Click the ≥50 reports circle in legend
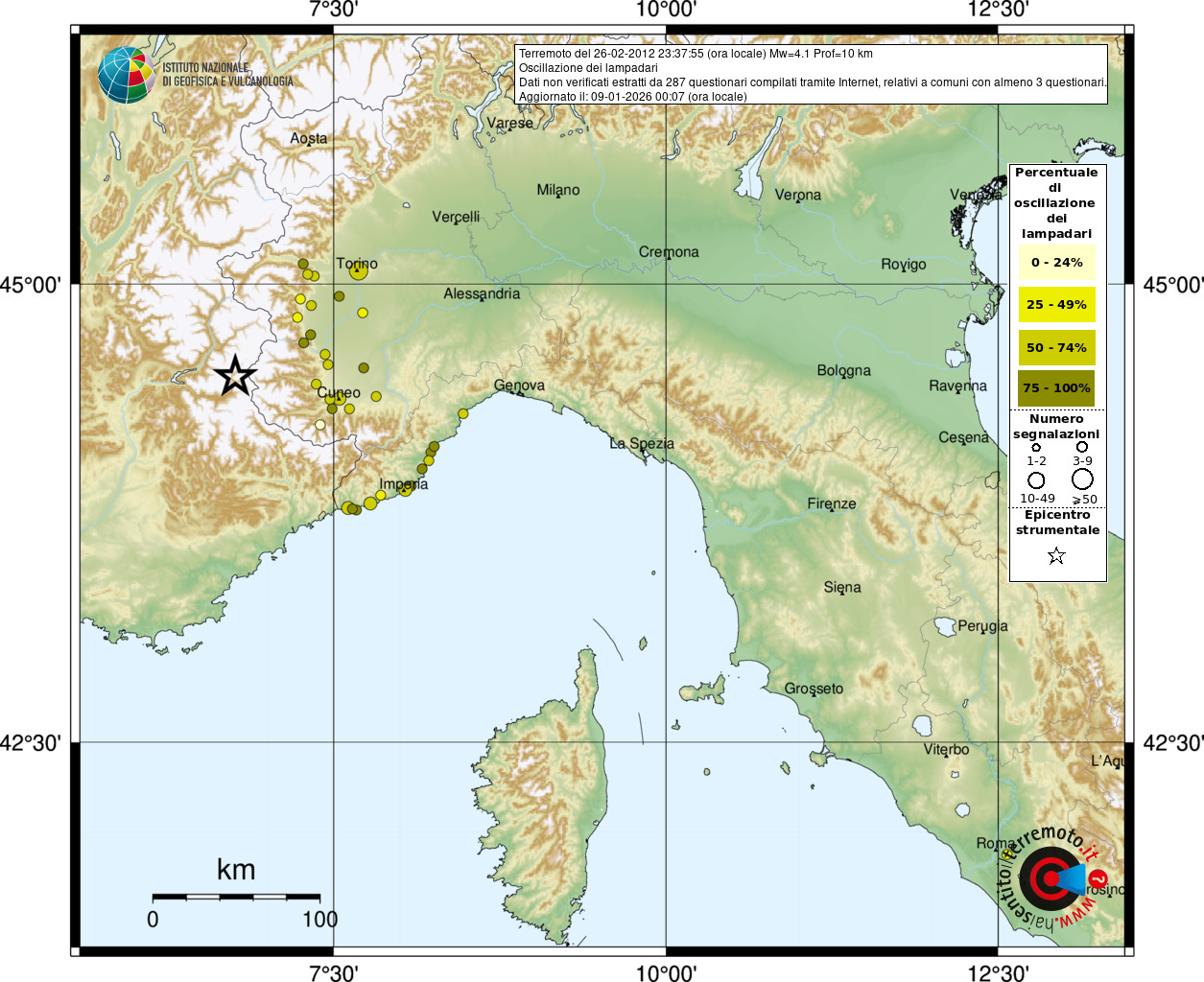 coord(1082,479)
